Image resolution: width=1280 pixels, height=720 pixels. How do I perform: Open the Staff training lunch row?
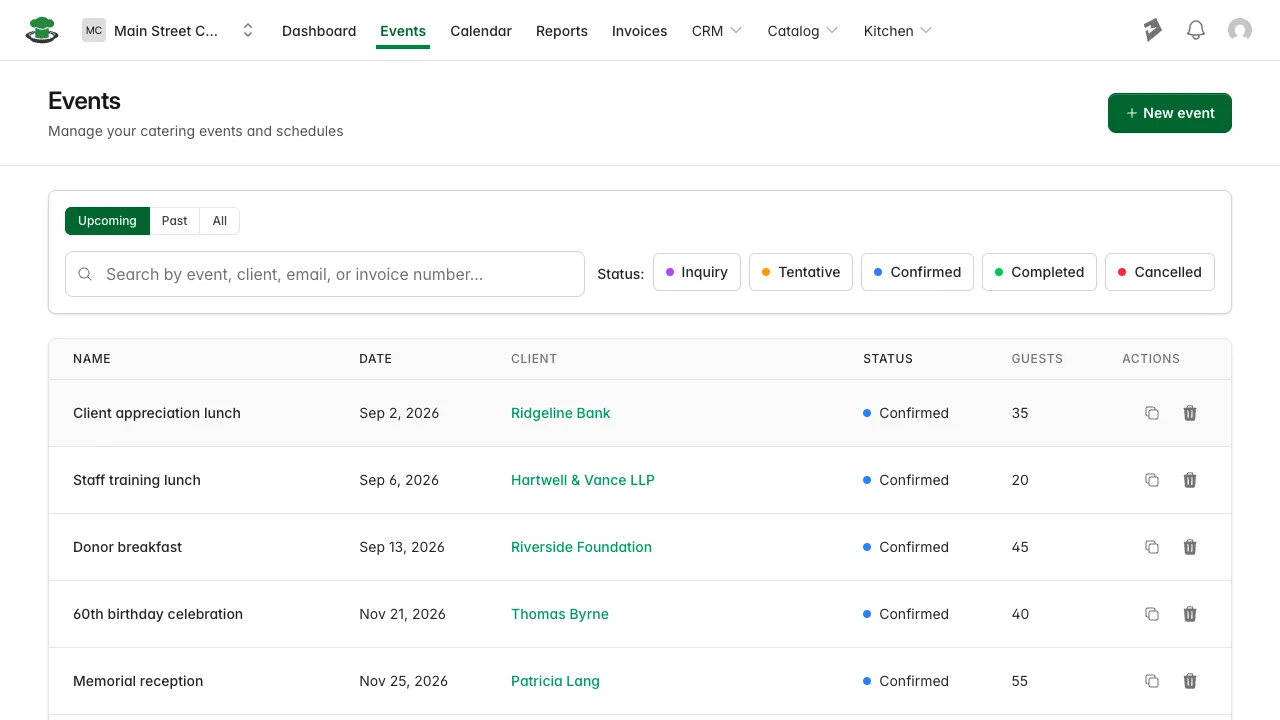[x=640, y=480]
